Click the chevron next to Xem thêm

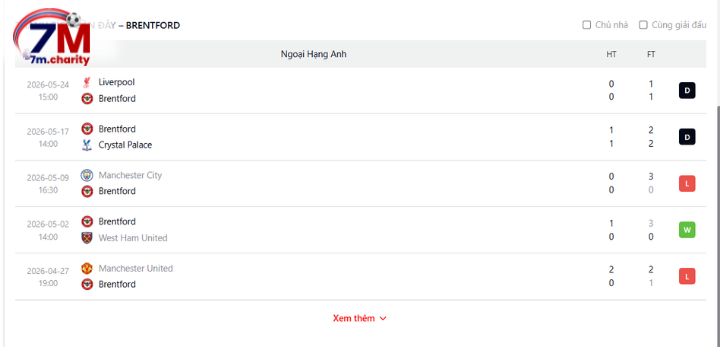383,319
